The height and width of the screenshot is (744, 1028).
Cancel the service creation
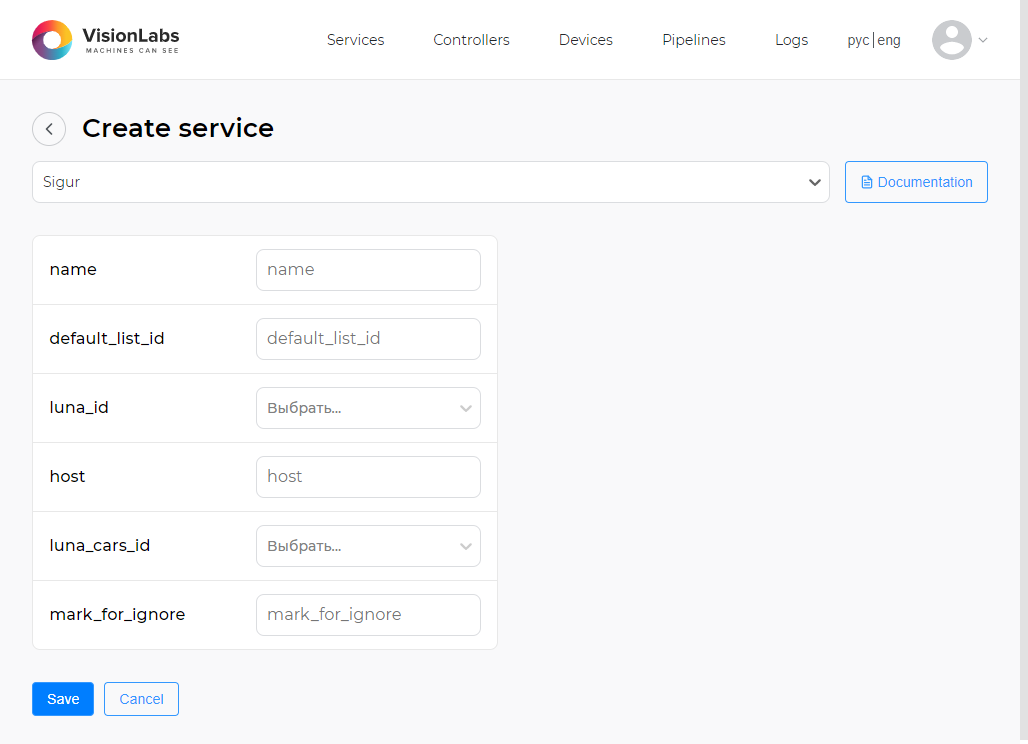tap(141, 699)
